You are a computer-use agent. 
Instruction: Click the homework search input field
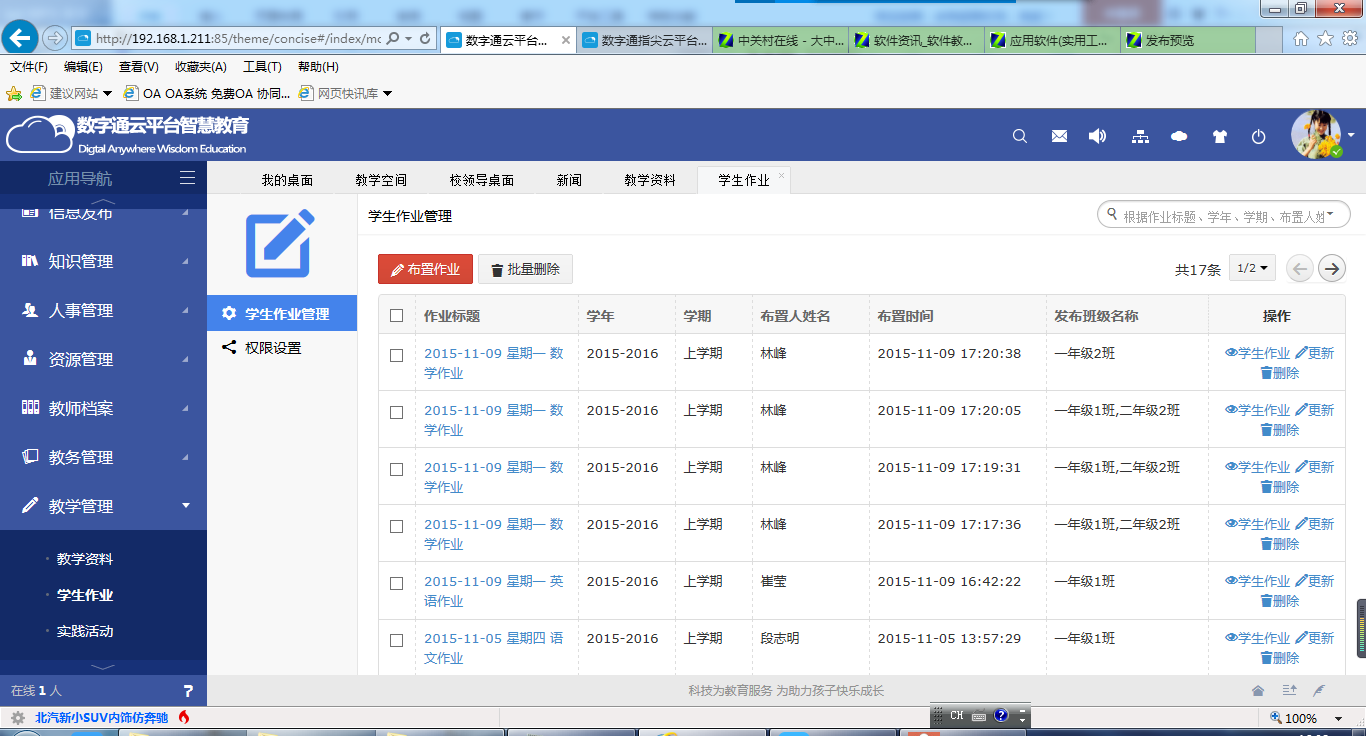pyautogui.click(x=1224, y=215)
